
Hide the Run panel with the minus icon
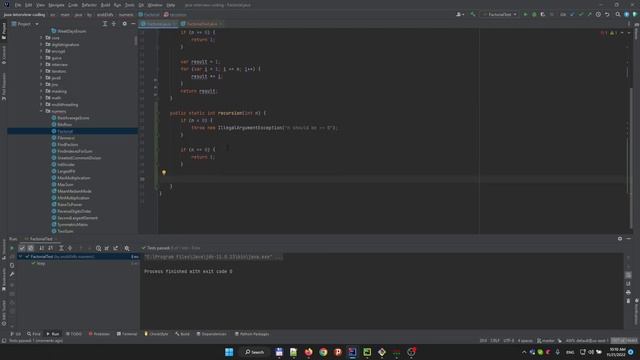[x=629, y=239]
